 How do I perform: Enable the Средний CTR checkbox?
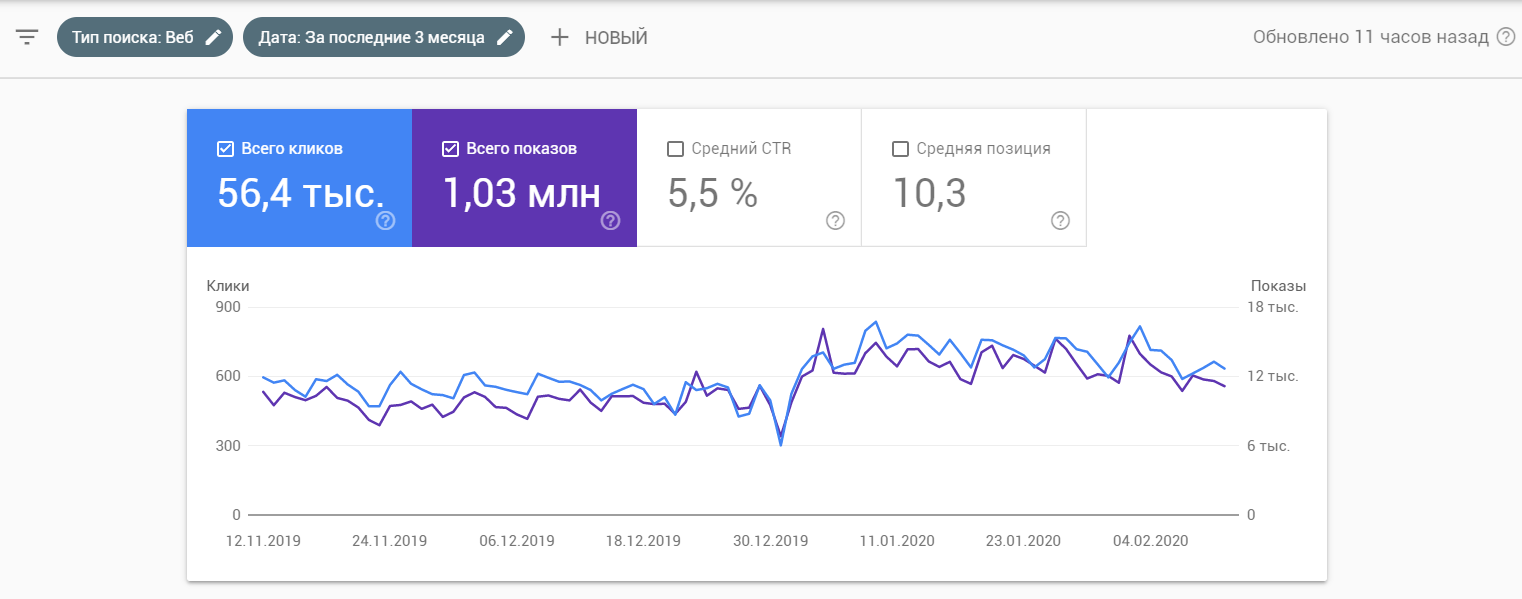pyautogui.click(x=675, y=149)
